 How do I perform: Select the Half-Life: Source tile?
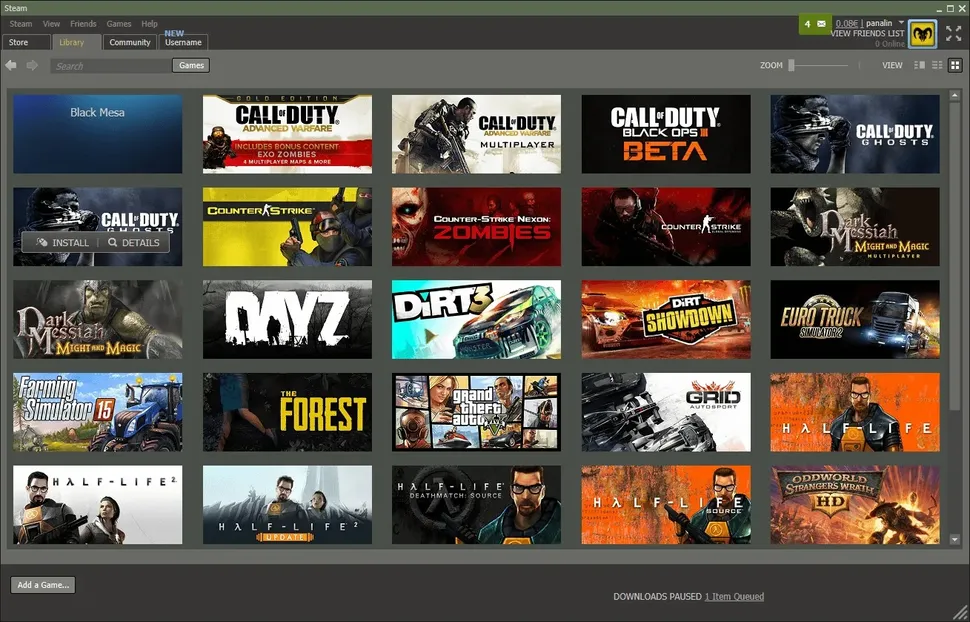click(x=666, y=505)
